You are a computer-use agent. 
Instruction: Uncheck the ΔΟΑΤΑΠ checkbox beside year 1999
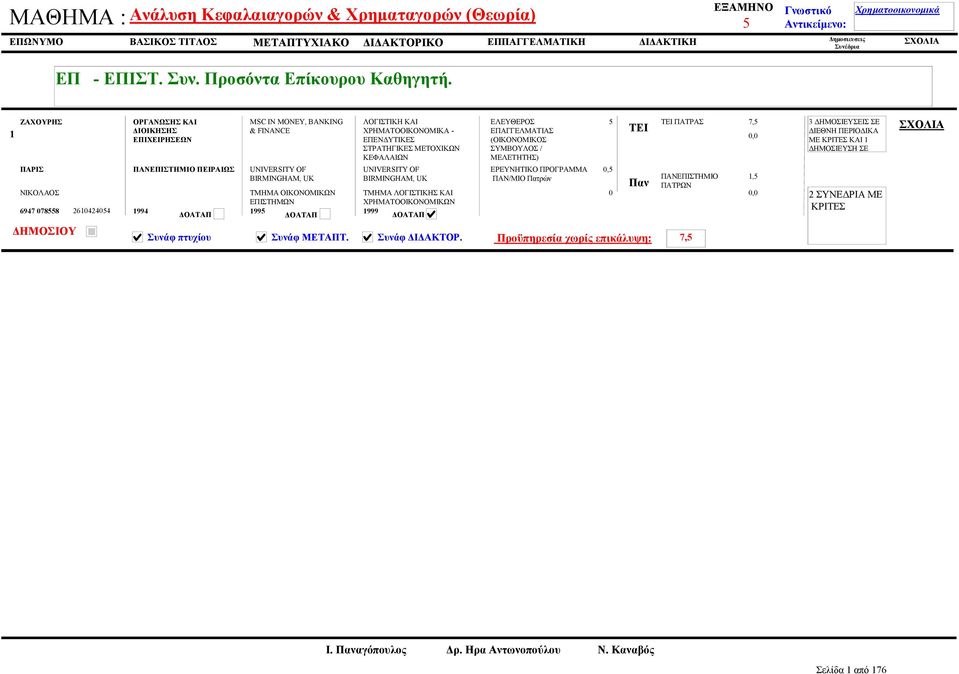point(432,214)
